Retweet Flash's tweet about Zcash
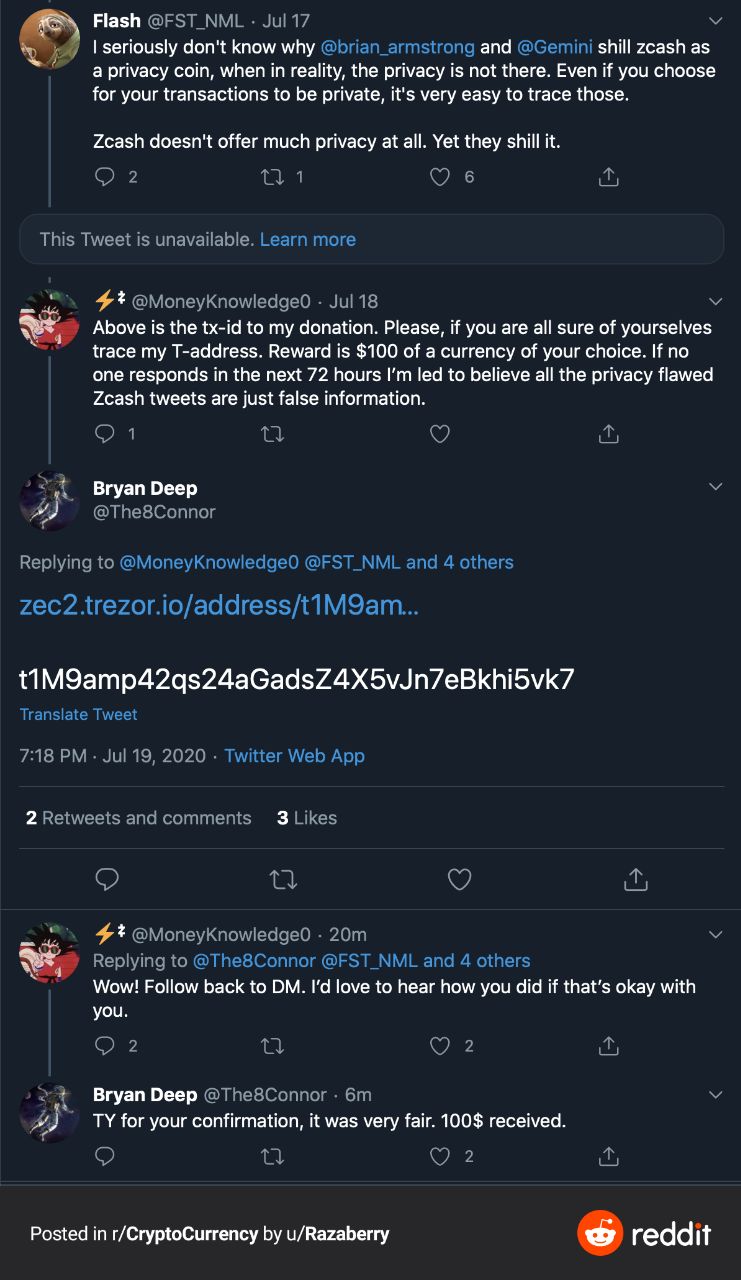This screenshot has width=741, height=1280. tap(272, 177)
